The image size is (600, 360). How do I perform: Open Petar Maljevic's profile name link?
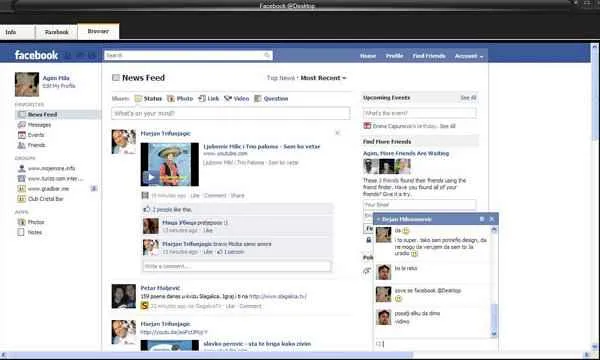pyautogui.click(x=160, y=288)
